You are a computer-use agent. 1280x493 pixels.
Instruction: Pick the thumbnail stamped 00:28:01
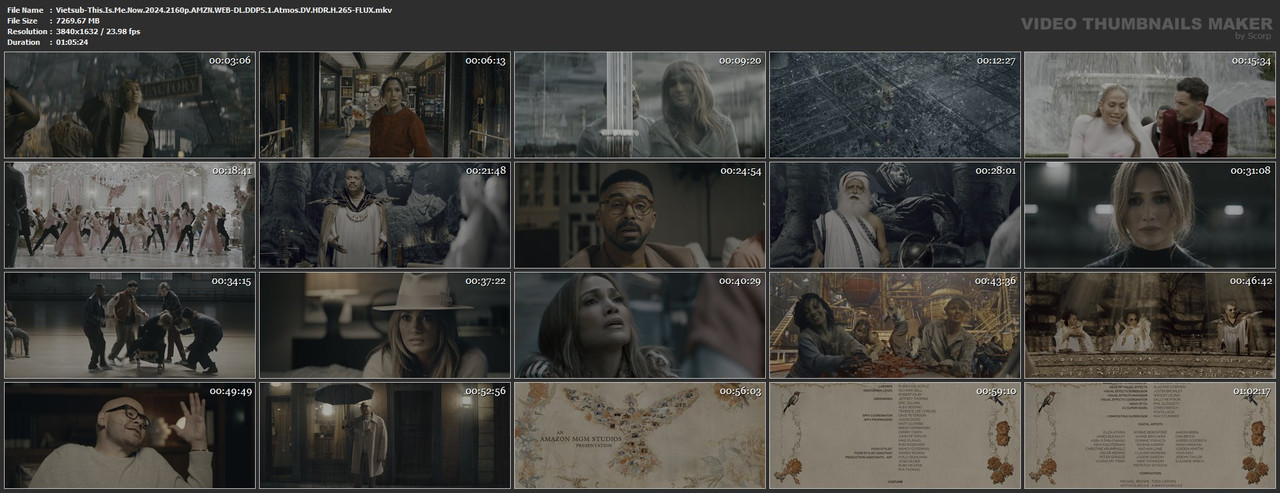pyautogui.click(x=895, y=215)
